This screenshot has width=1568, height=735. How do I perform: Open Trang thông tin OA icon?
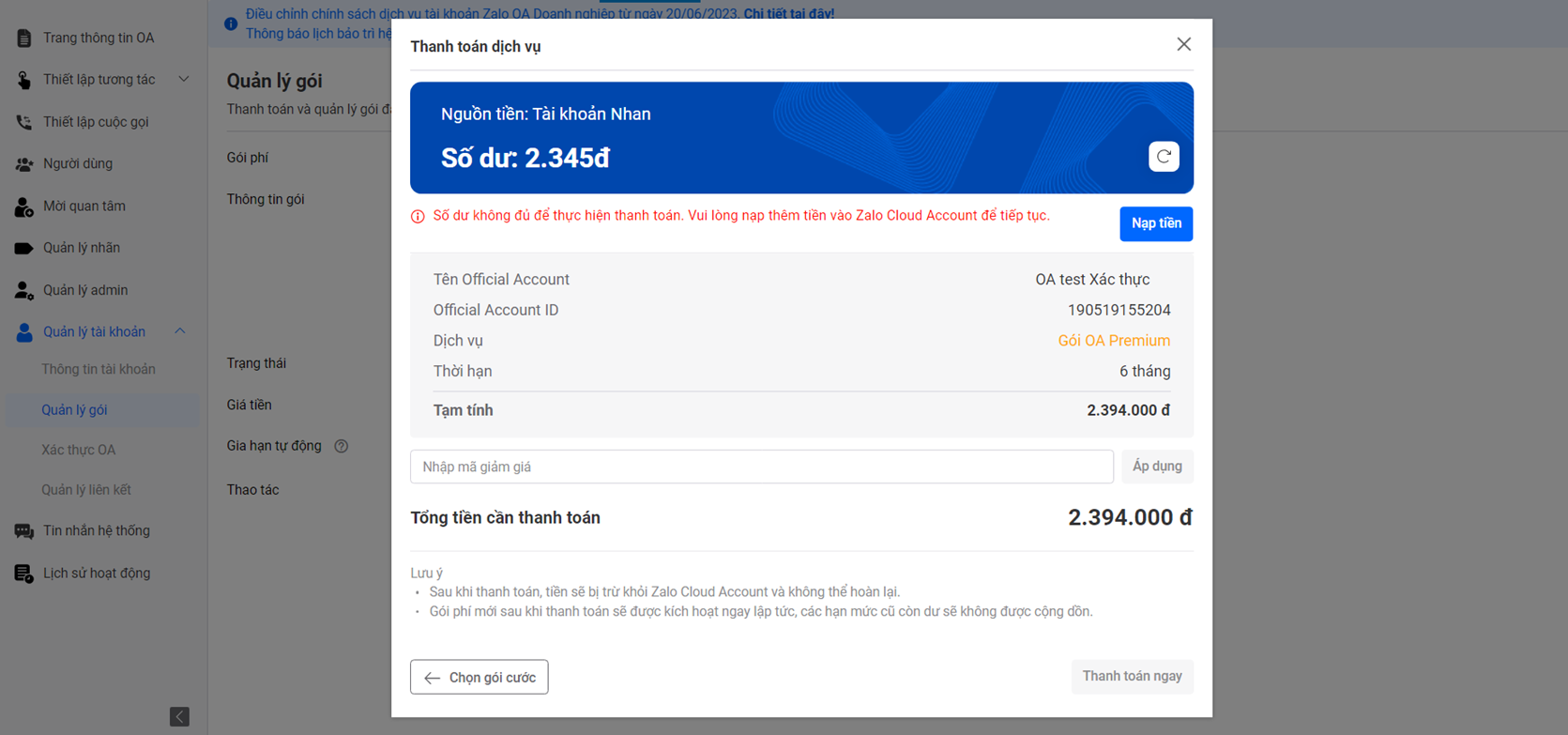point(23,38)
